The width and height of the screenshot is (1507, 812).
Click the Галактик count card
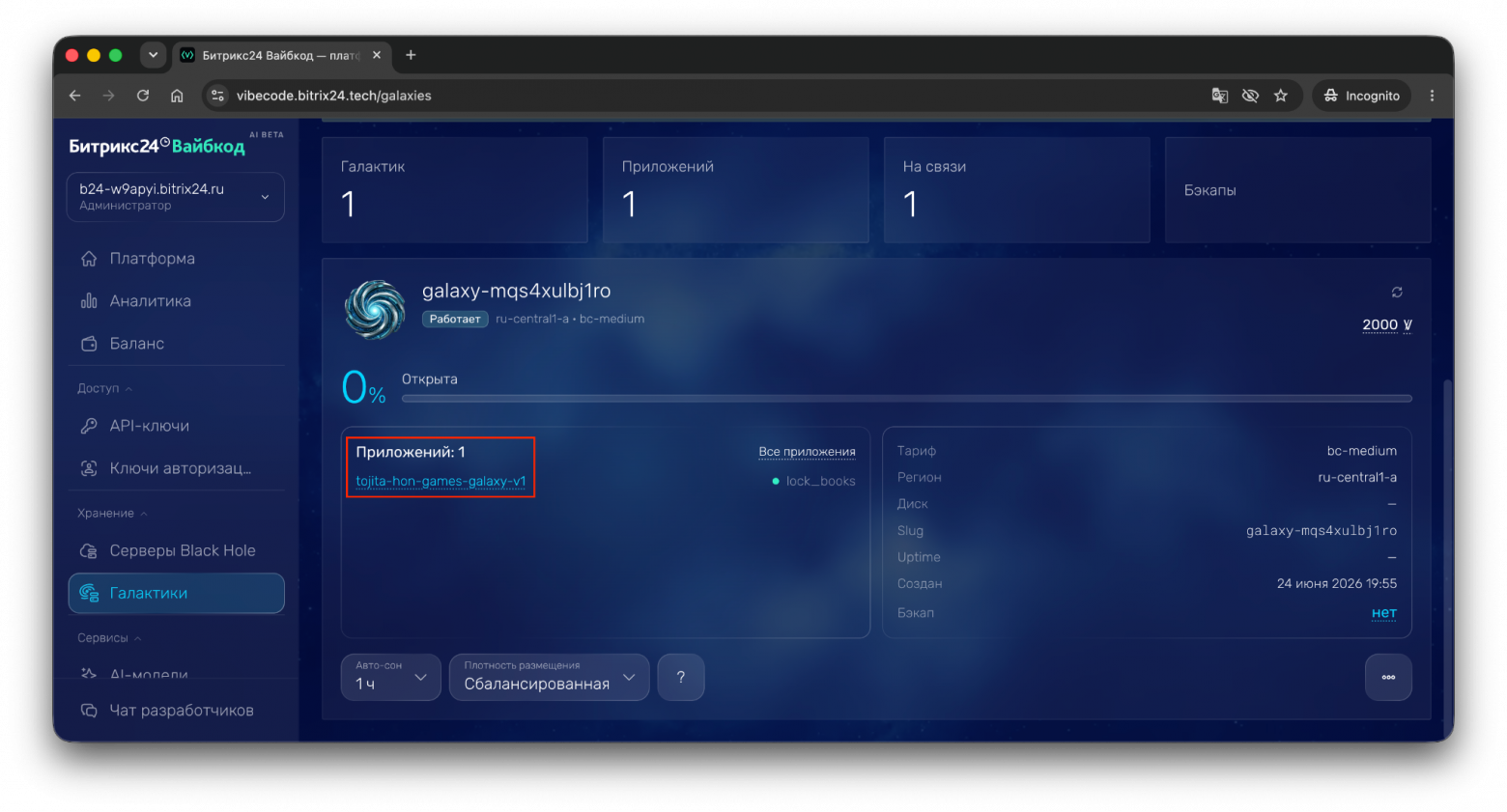pos(455,189)
